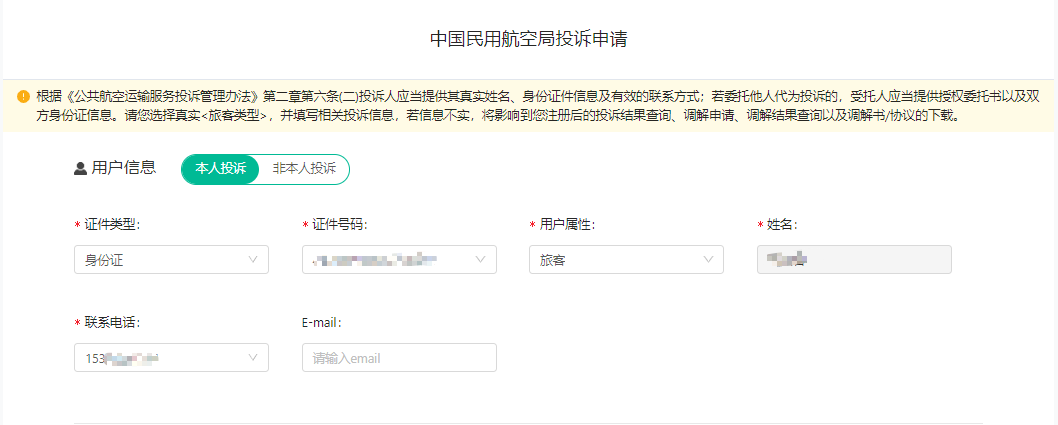Click the 用户信息 section heading
The height and width of the screenshot is (425, 1058).
tap(124, 168)
